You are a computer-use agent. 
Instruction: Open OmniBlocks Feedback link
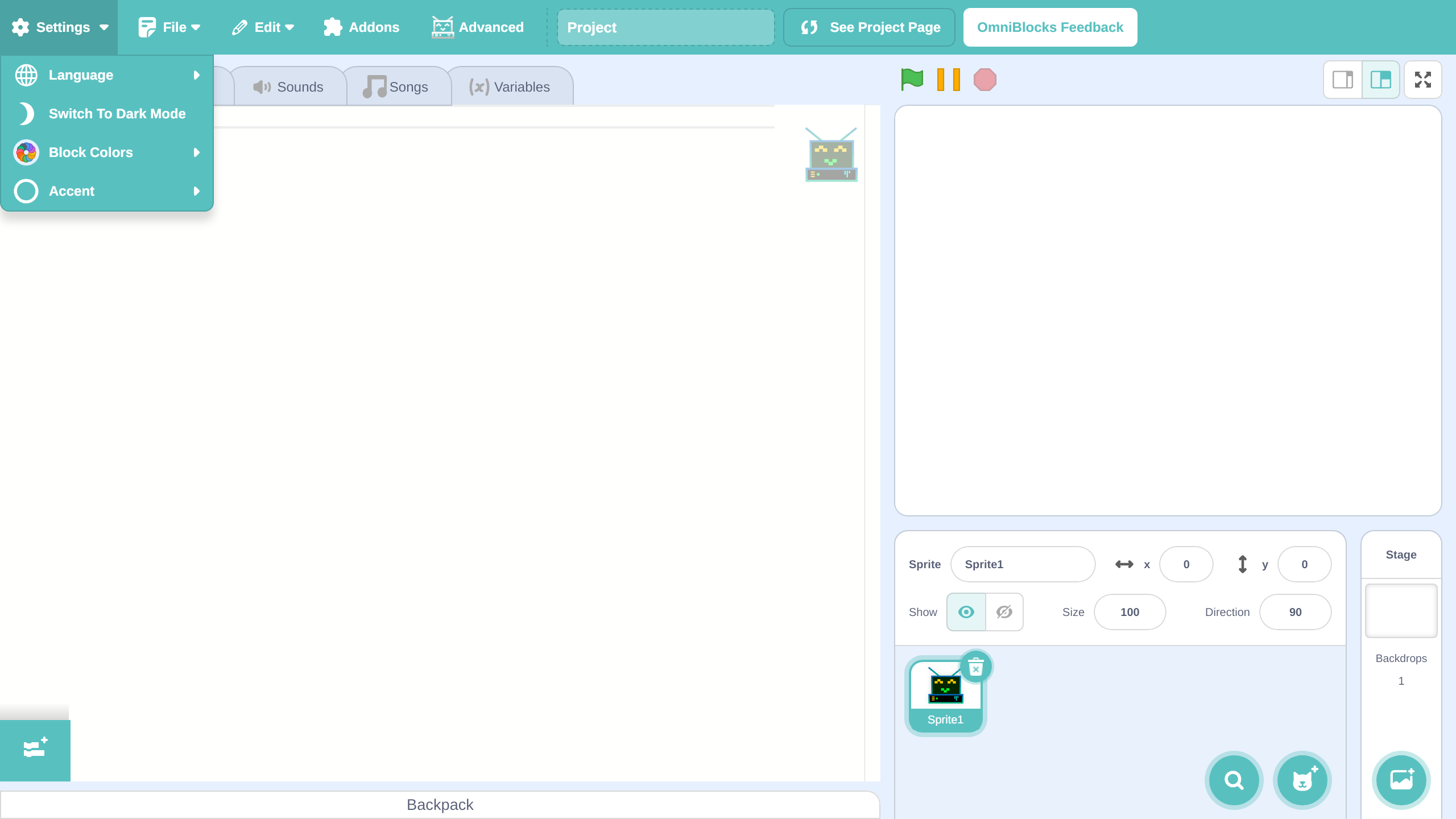click(1050, 27)
